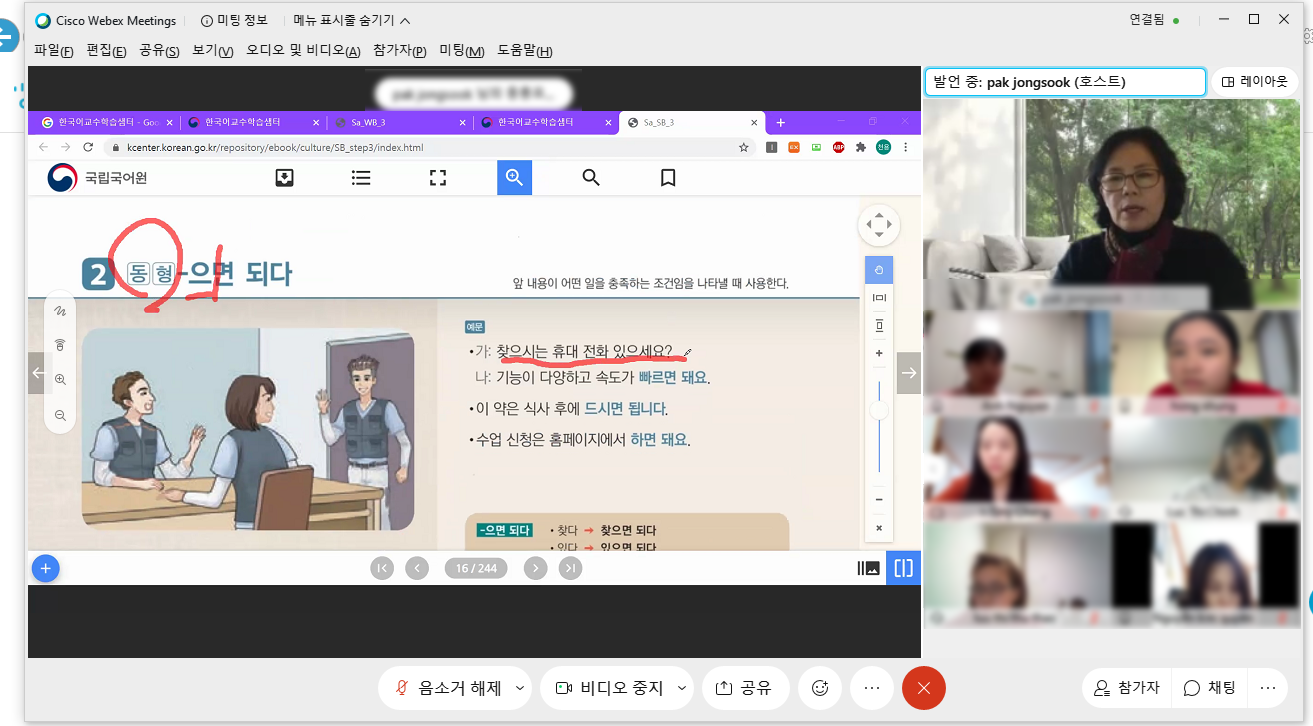The width and height of the screenshot is (1313, 726).
Task: Open video options arrow beside 비디오 중지
Action: coord(682,688)
